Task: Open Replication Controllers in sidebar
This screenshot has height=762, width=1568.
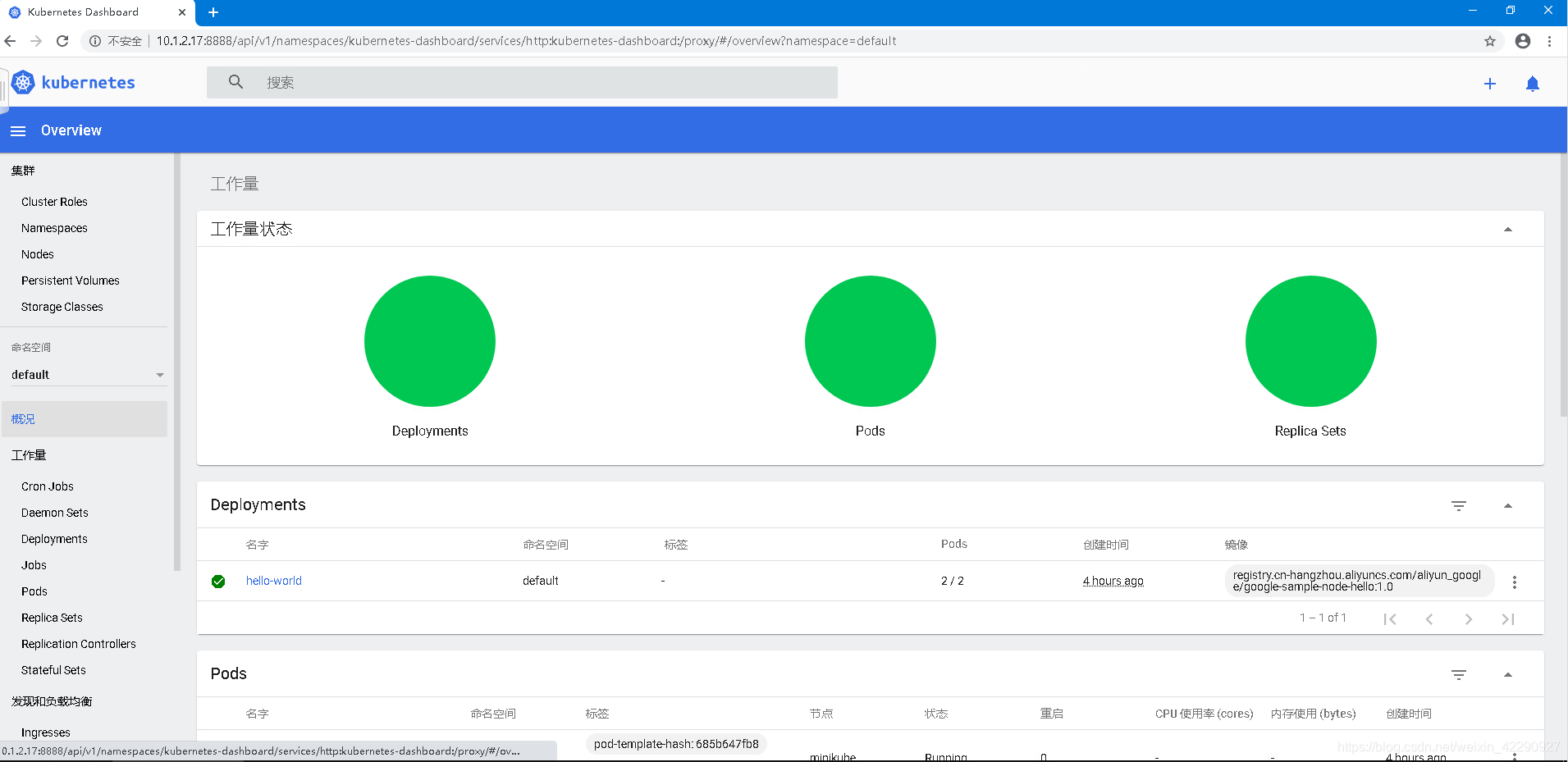Action: pyautogui.click(x=79, y=644)
